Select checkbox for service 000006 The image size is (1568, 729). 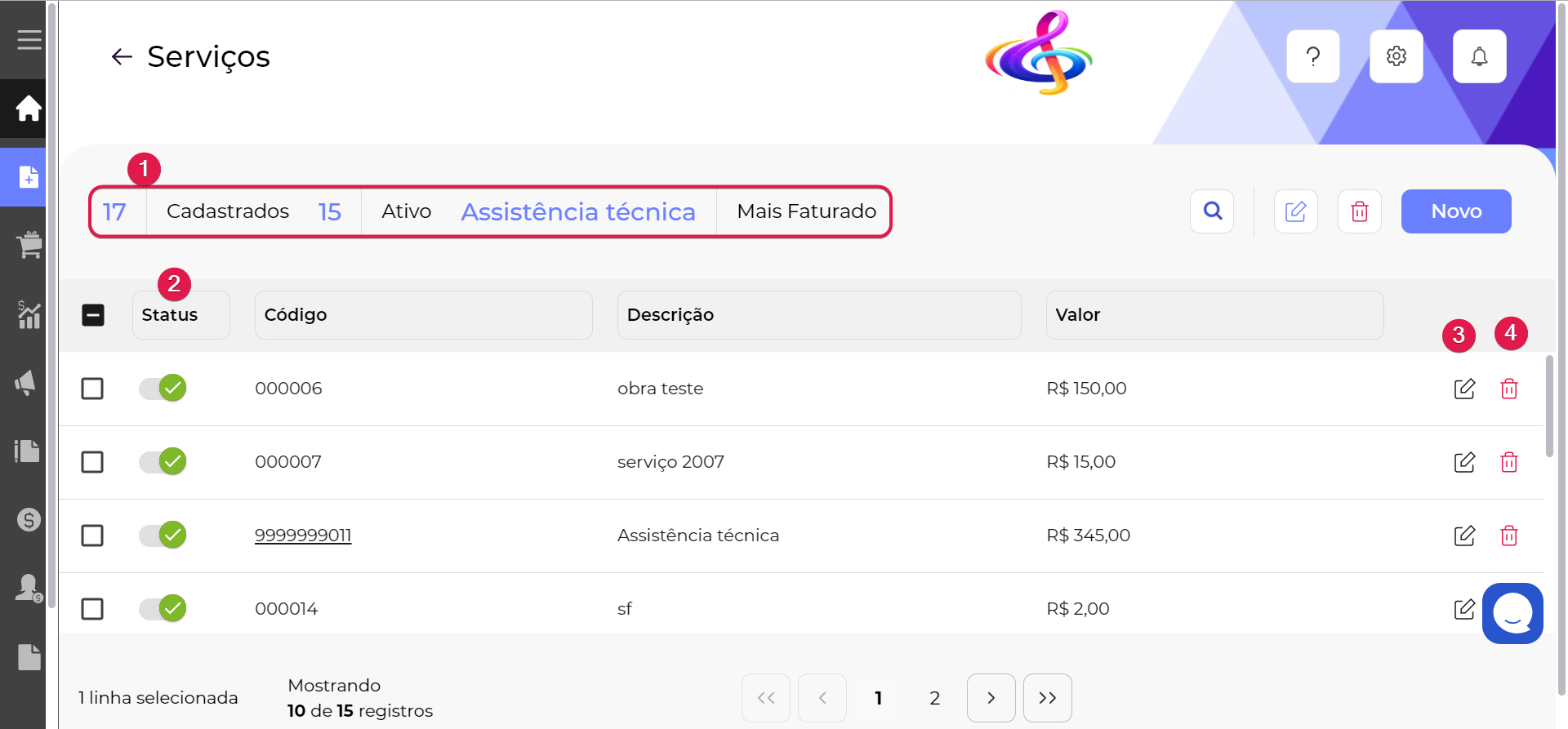(92, 389)
